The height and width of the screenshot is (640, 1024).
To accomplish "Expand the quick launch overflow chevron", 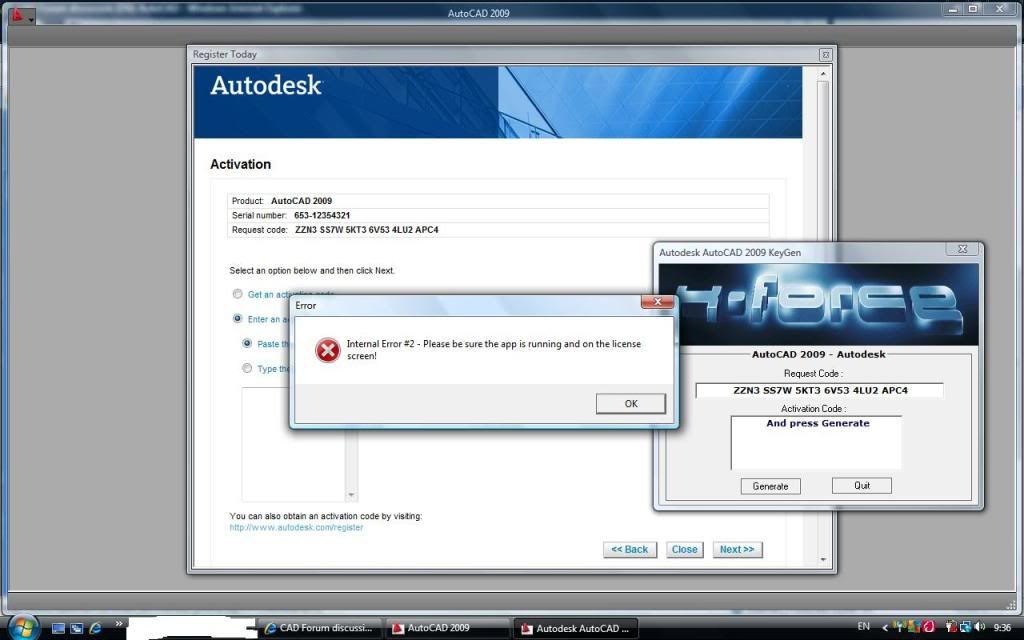I will point(119,624).
